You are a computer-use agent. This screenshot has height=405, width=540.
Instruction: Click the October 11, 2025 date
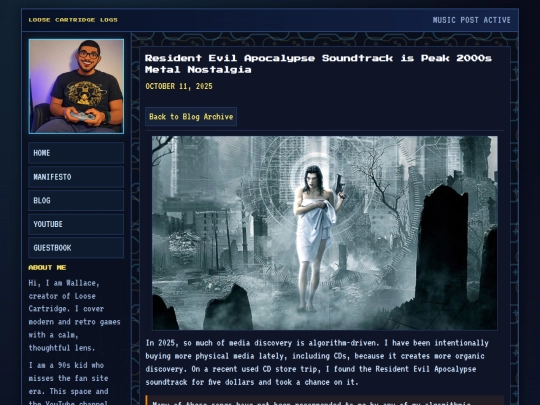tap(179, 86)
